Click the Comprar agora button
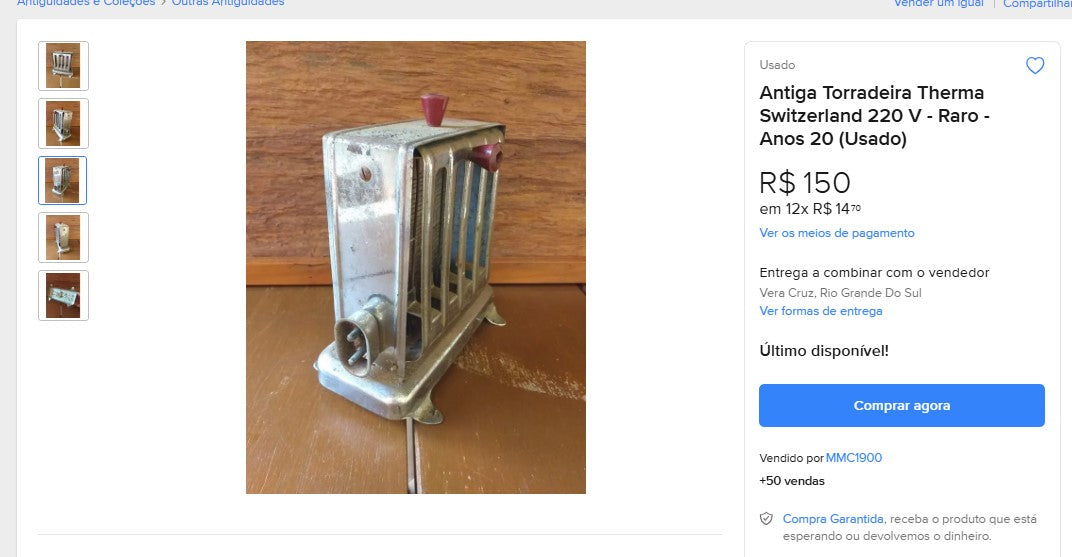Screen dimensions: 1072x557 902,405
